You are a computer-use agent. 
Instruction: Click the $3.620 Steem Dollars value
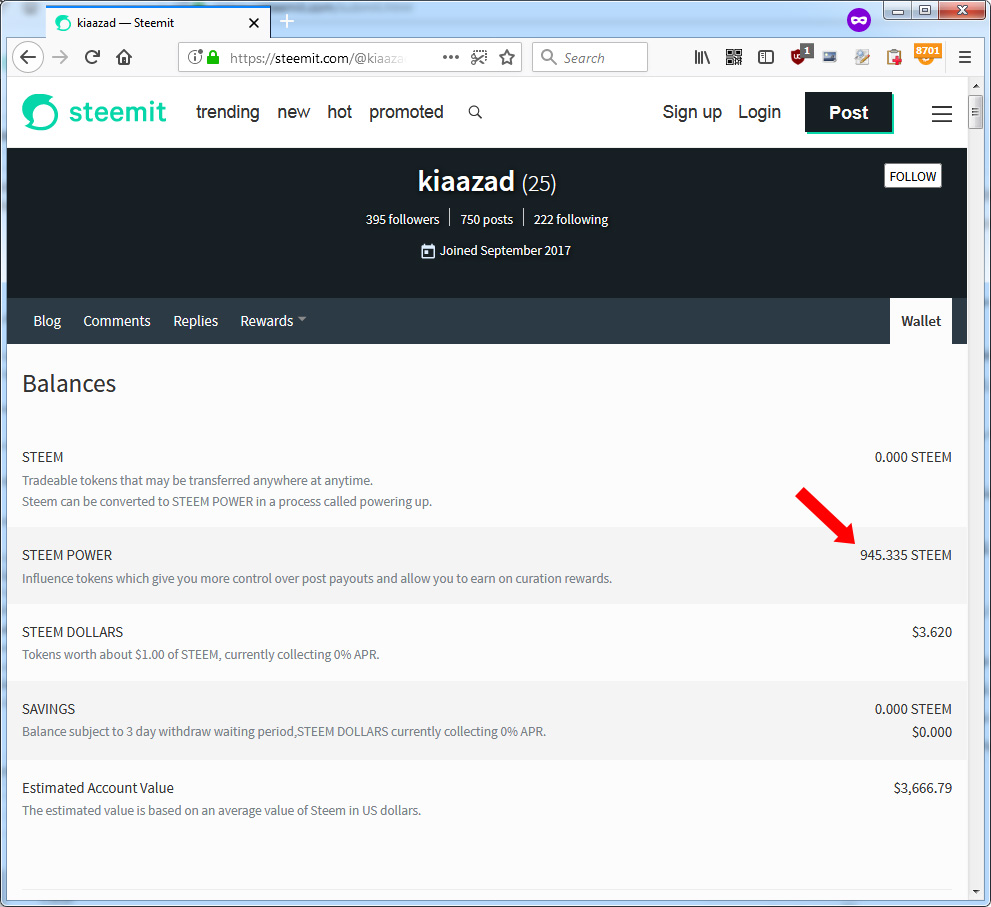click(x=932, y=632)
